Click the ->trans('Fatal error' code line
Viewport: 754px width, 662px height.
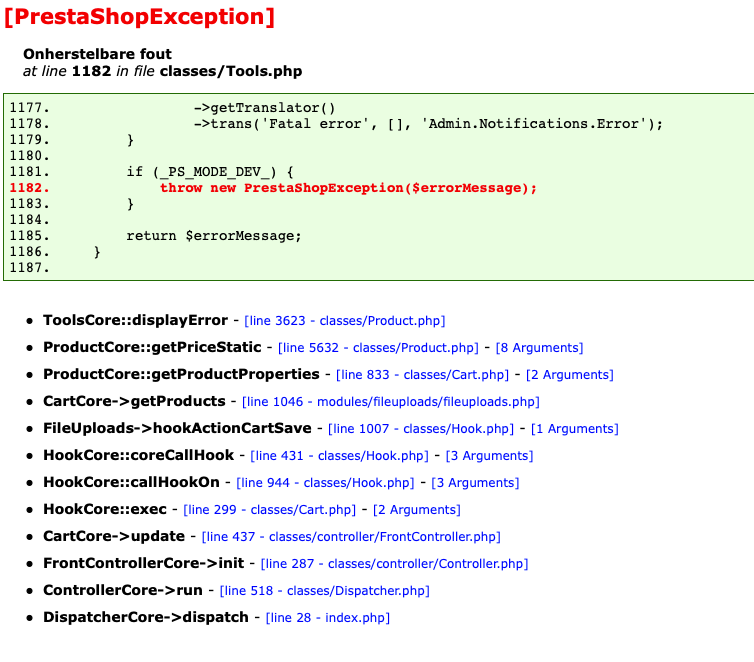428,124
